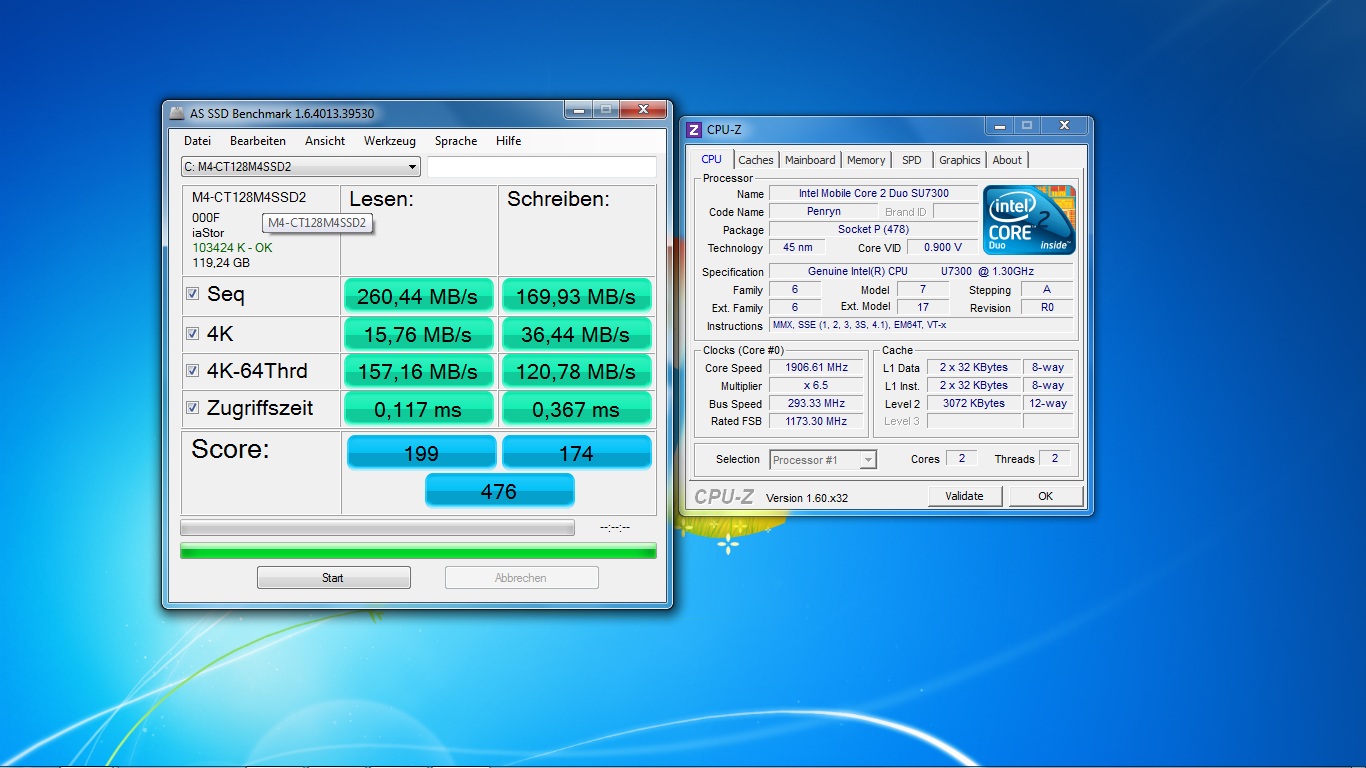
Task: Click the 119,24 GB capacity text
Action: point(221,263)
